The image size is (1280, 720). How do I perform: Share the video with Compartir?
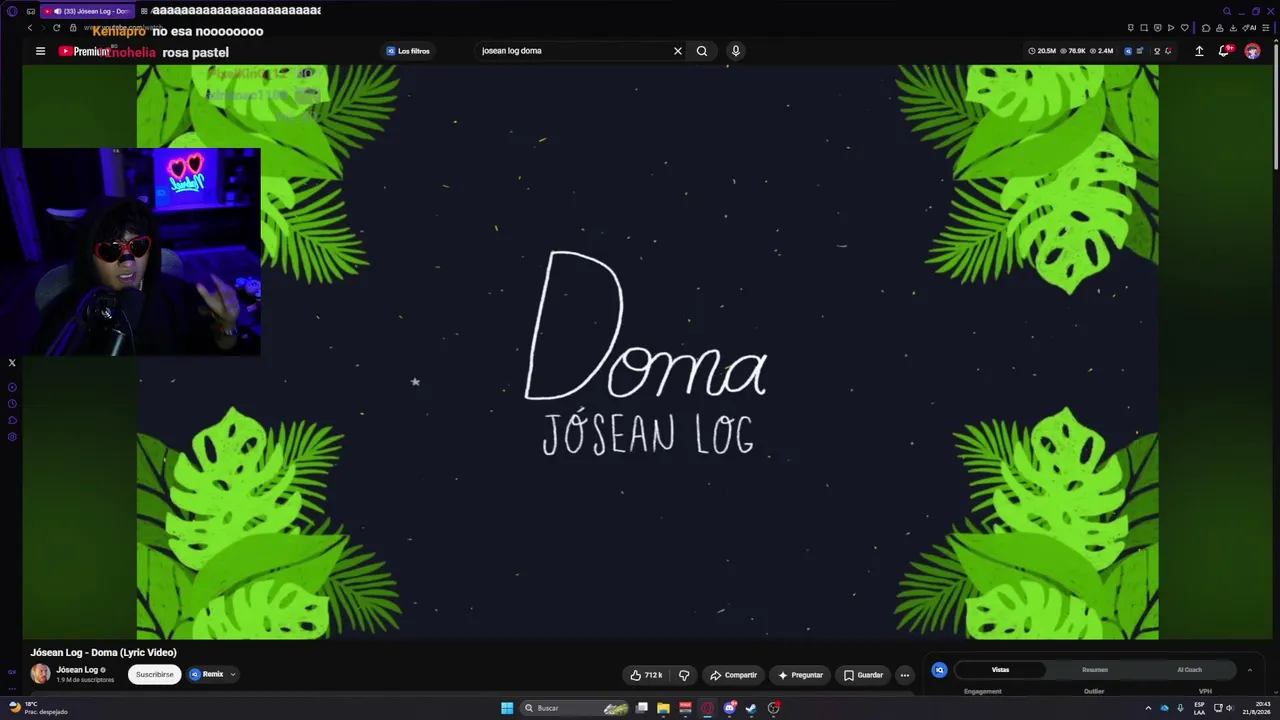tap(734, 675)
